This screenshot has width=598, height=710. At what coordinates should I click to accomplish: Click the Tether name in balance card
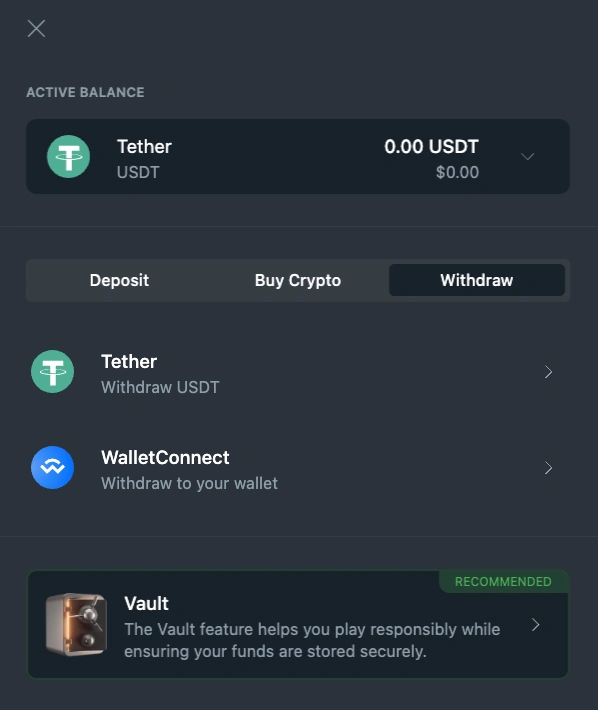click(x=144, y=147)
